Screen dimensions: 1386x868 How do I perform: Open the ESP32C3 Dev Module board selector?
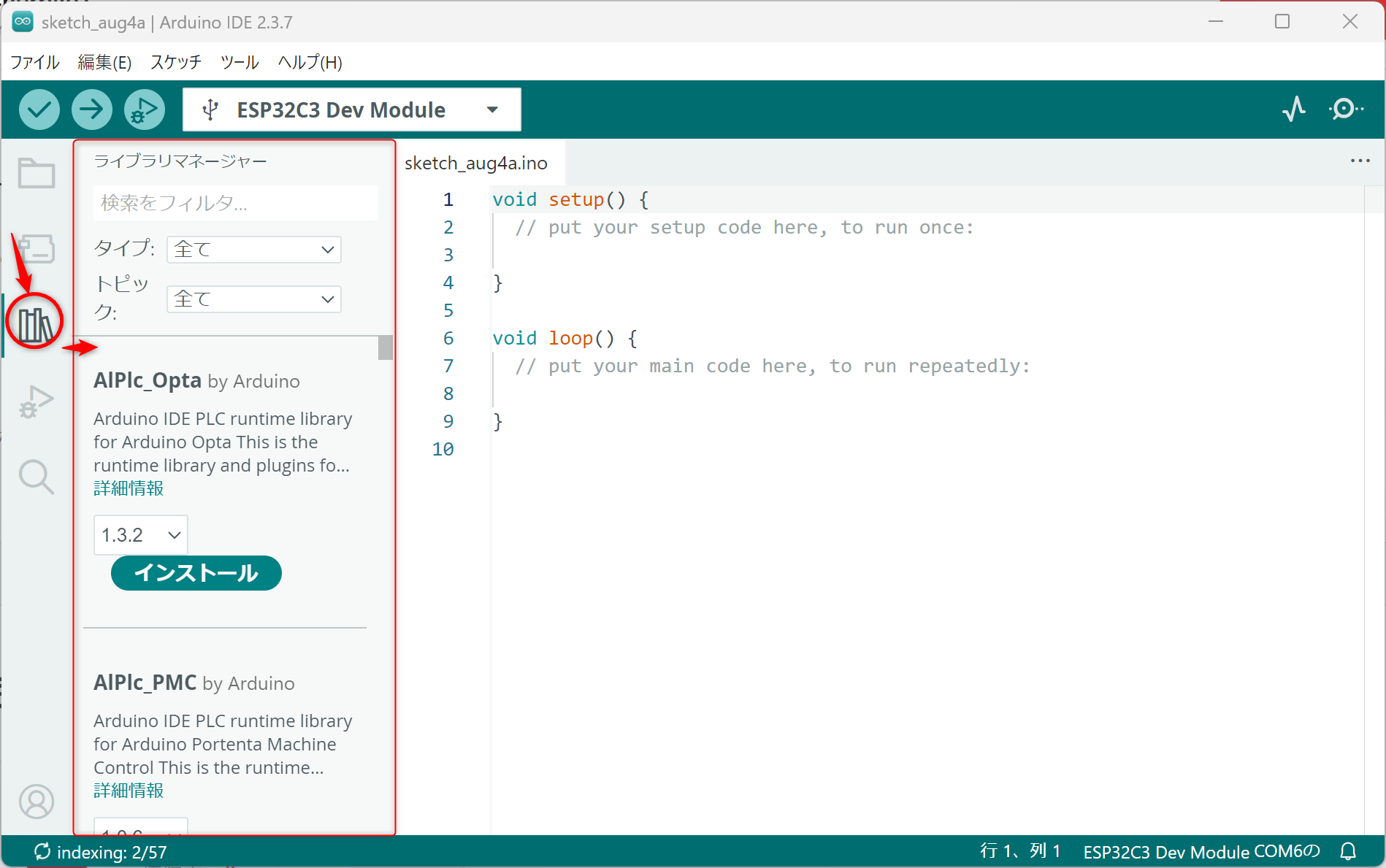point(352,110)
